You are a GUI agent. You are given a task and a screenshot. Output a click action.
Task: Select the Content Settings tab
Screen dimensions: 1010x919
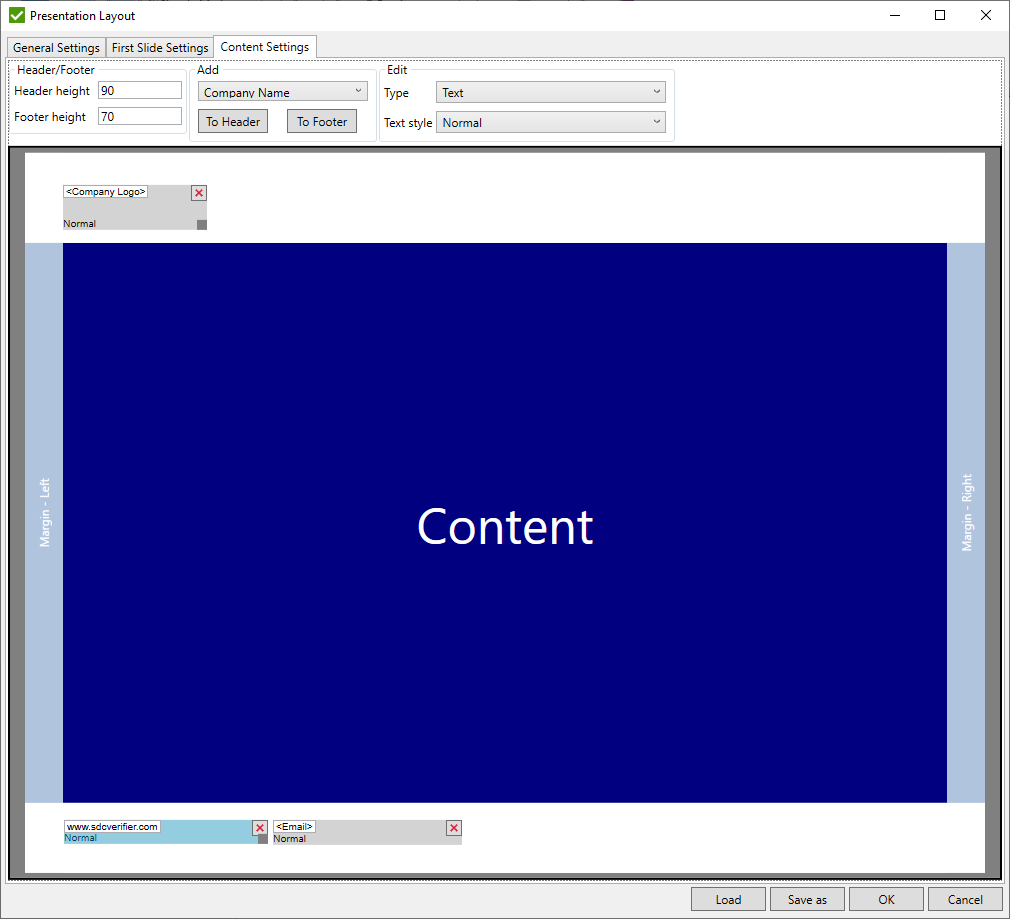pos(264,47)
